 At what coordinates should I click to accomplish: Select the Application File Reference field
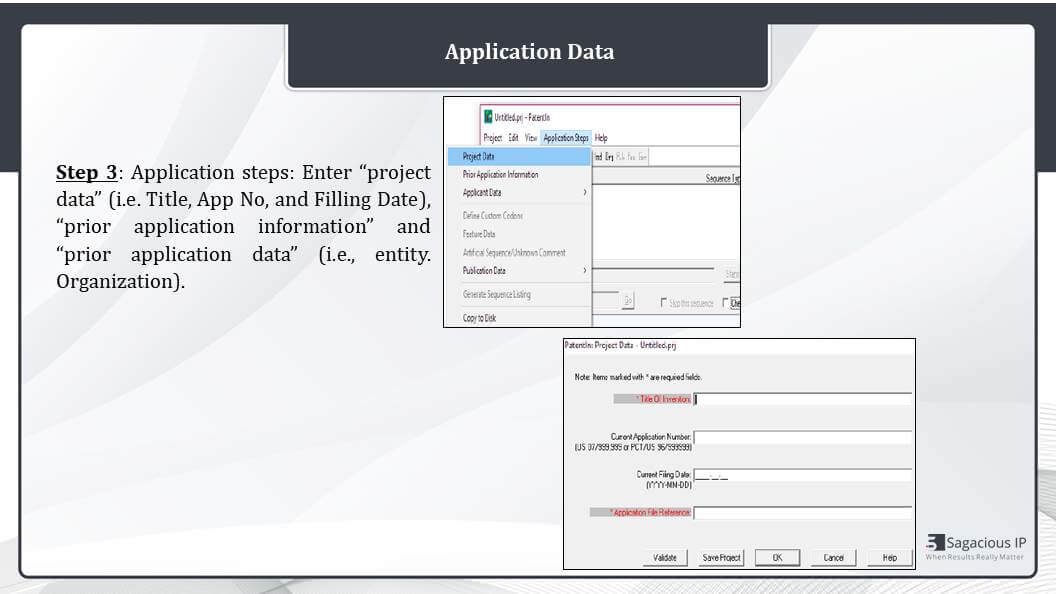point(803,513)
